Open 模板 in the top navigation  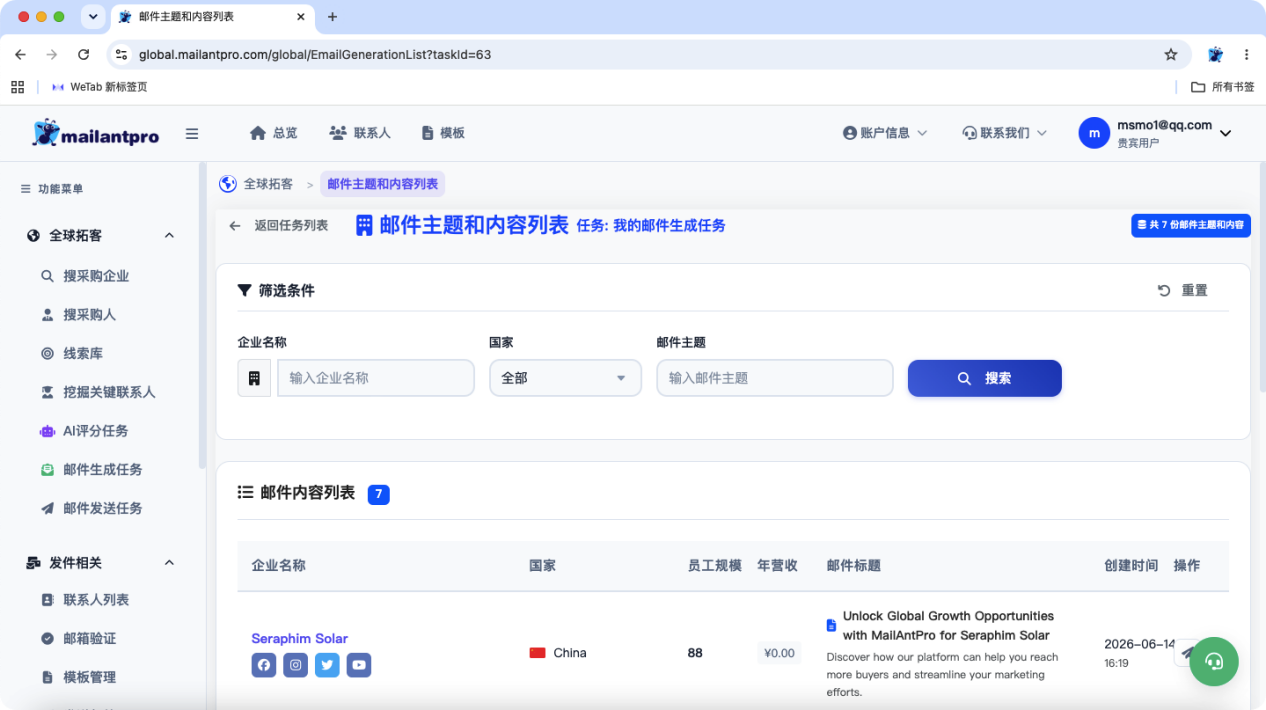click(442, 133)
